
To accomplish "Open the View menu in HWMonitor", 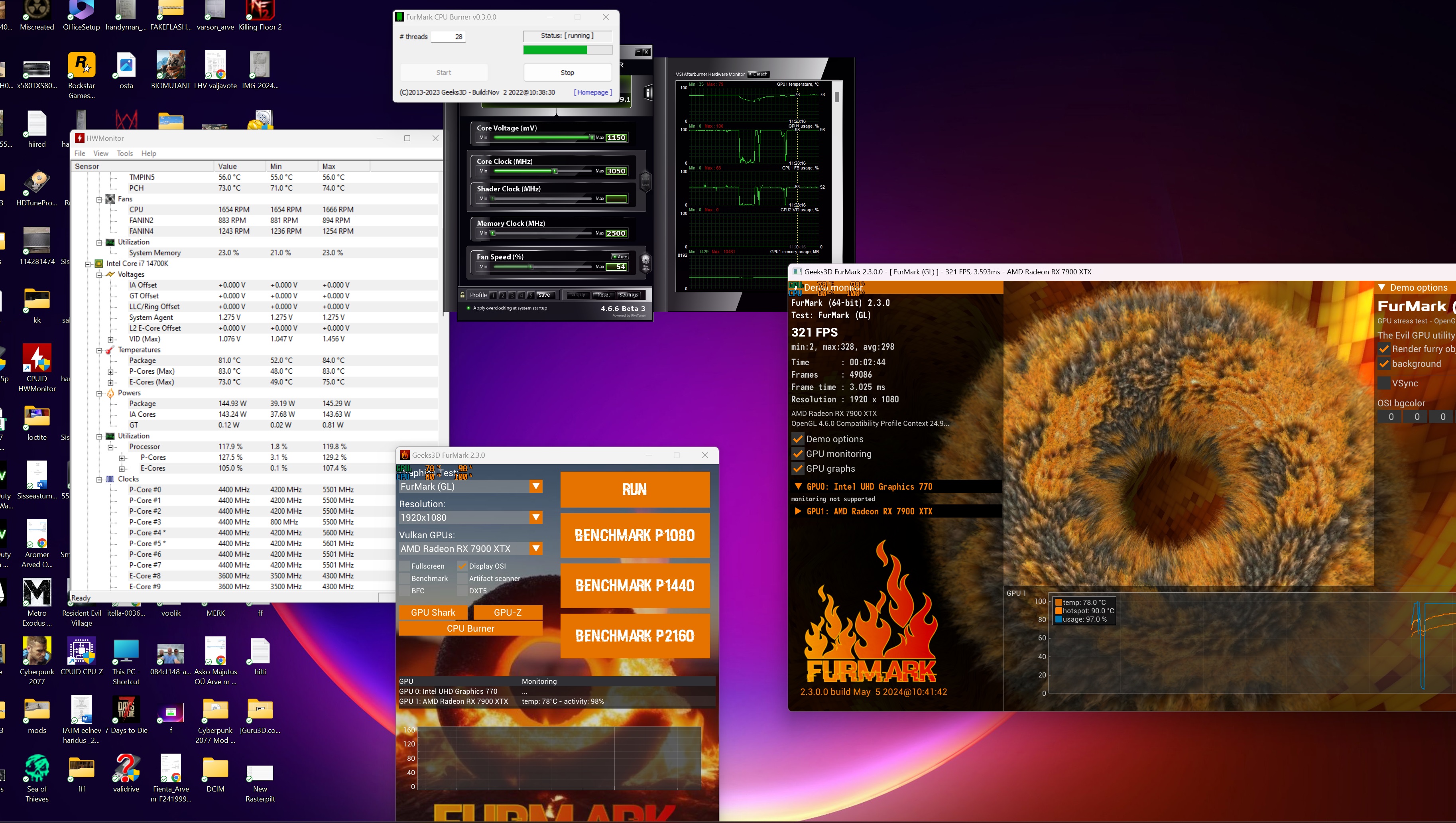I will [x=100, y=153].
